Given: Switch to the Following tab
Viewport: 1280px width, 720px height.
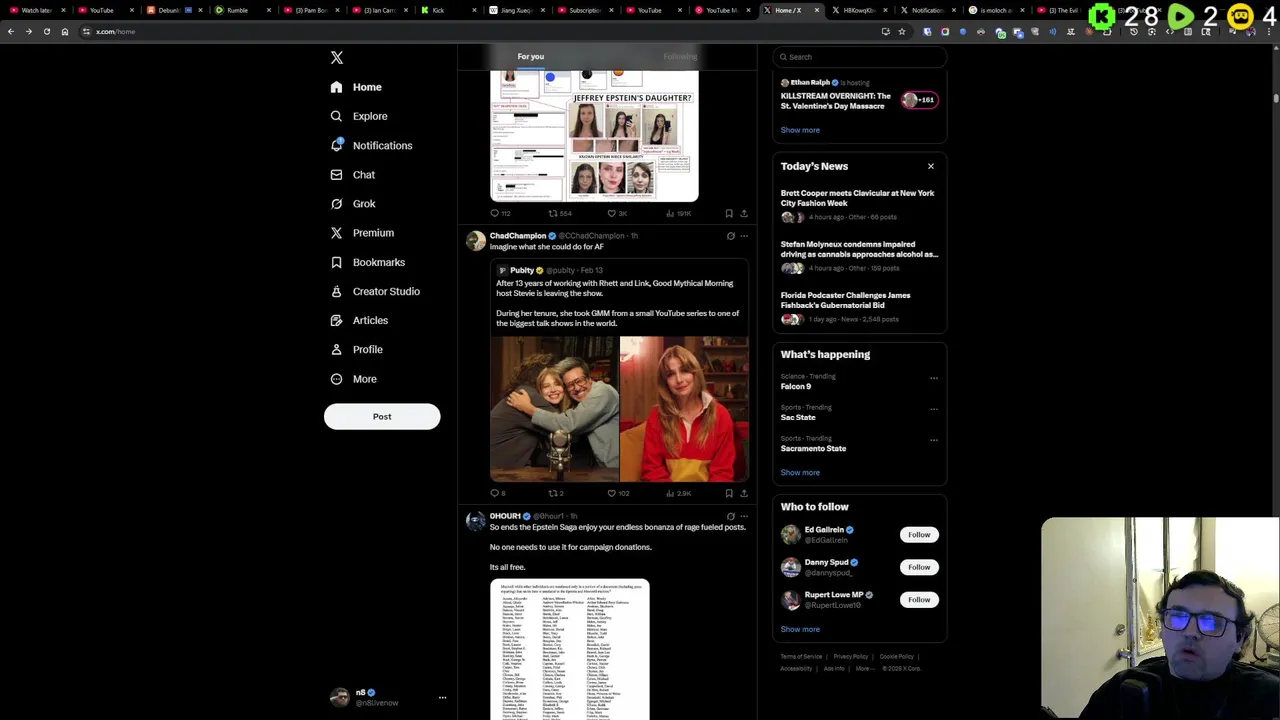Looking at the screenshot, I should 680,57.
